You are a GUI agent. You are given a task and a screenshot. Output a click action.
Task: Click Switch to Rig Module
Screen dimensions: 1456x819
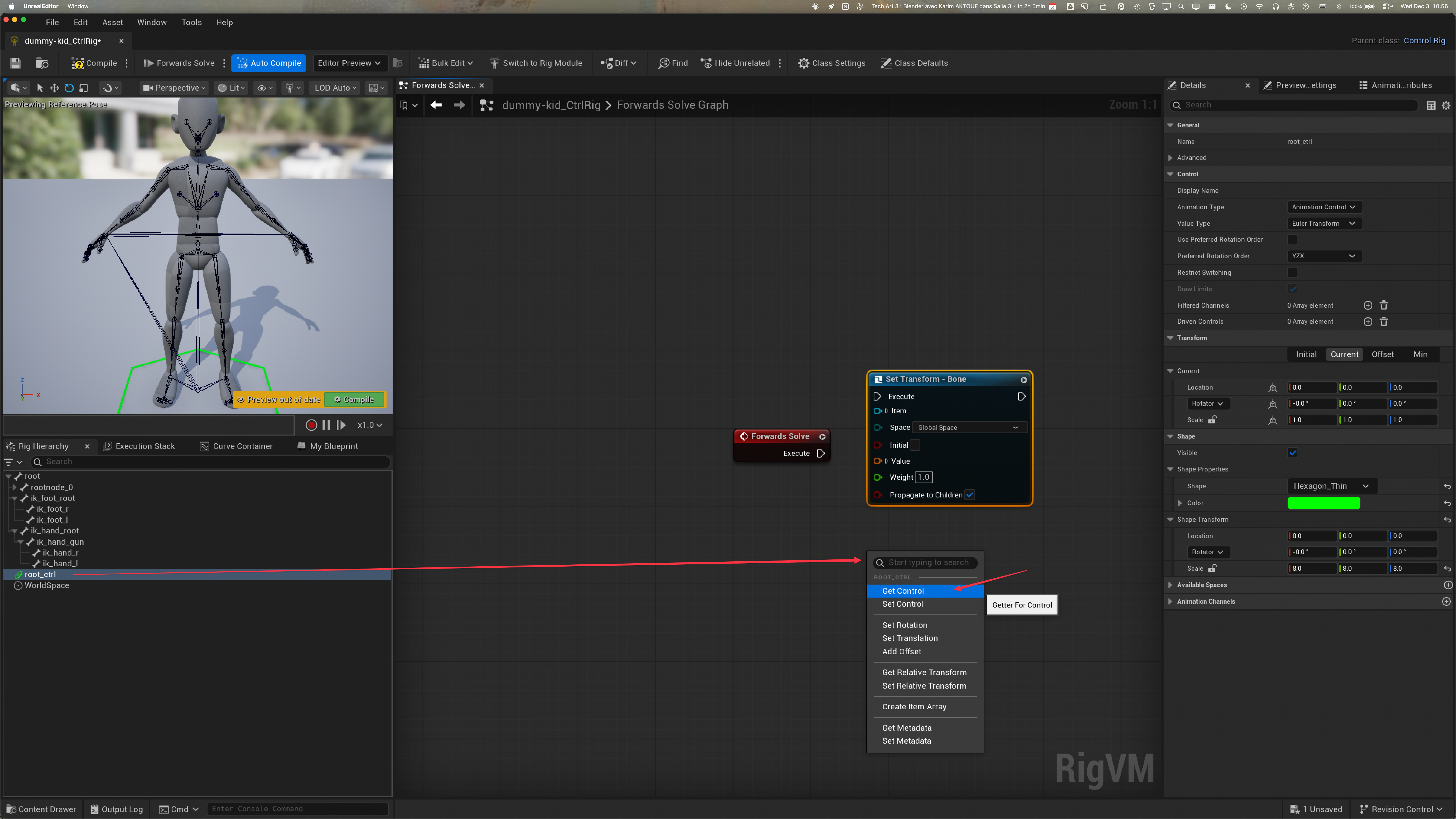click(x=536, y=63)
